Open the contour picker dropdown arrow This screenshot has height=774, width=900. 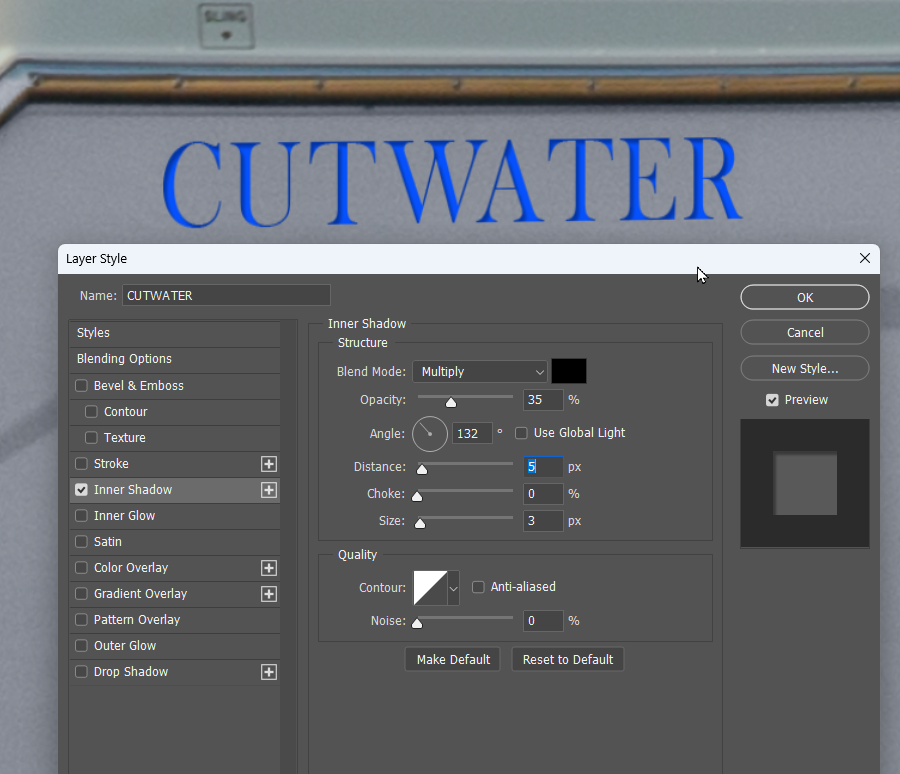pyautogui.click(x=452, y=587)
